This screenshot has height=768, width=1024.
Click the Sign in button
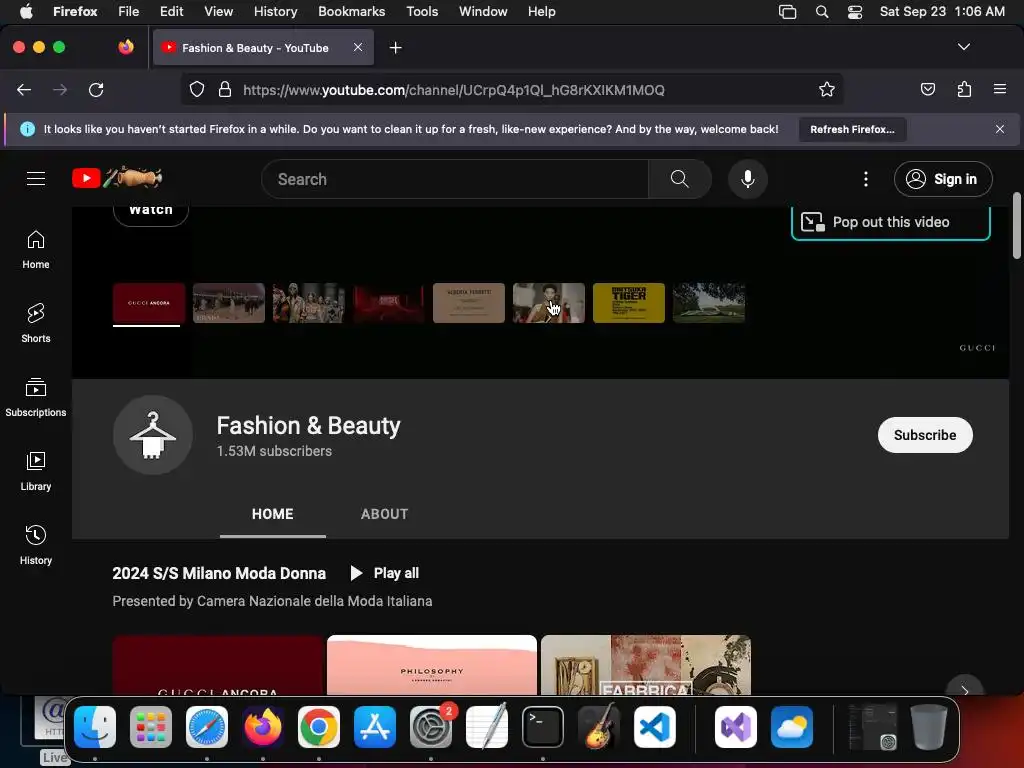coord(943,179)
